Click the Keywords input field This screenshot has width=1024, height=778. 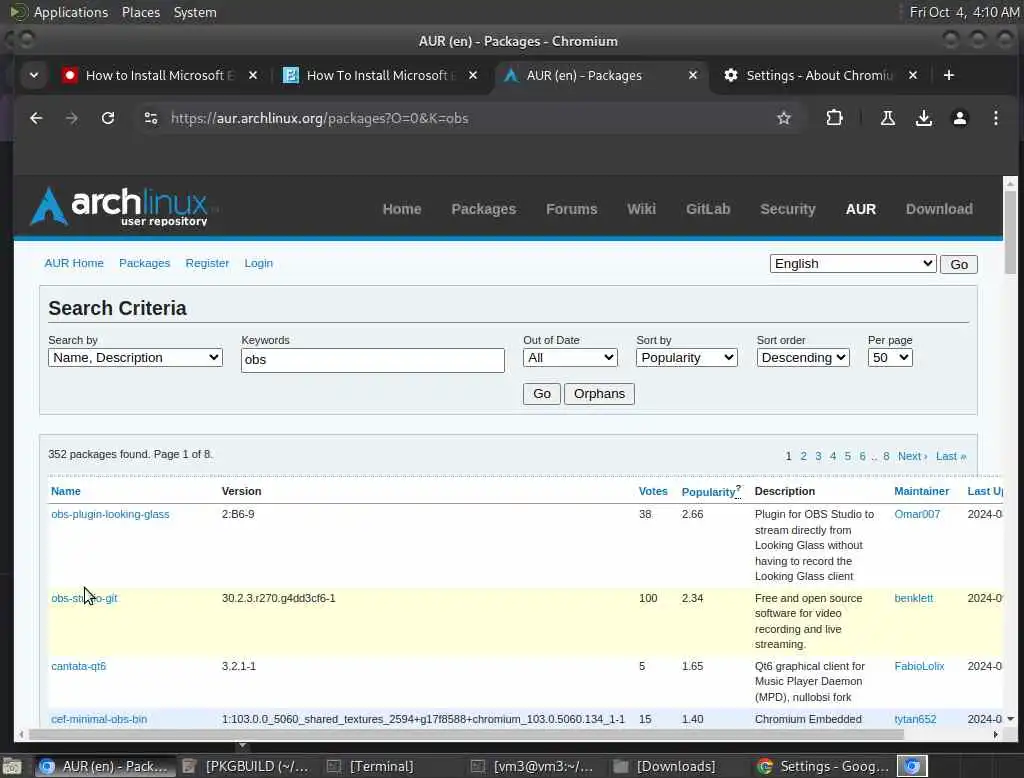tap(373, 360)
